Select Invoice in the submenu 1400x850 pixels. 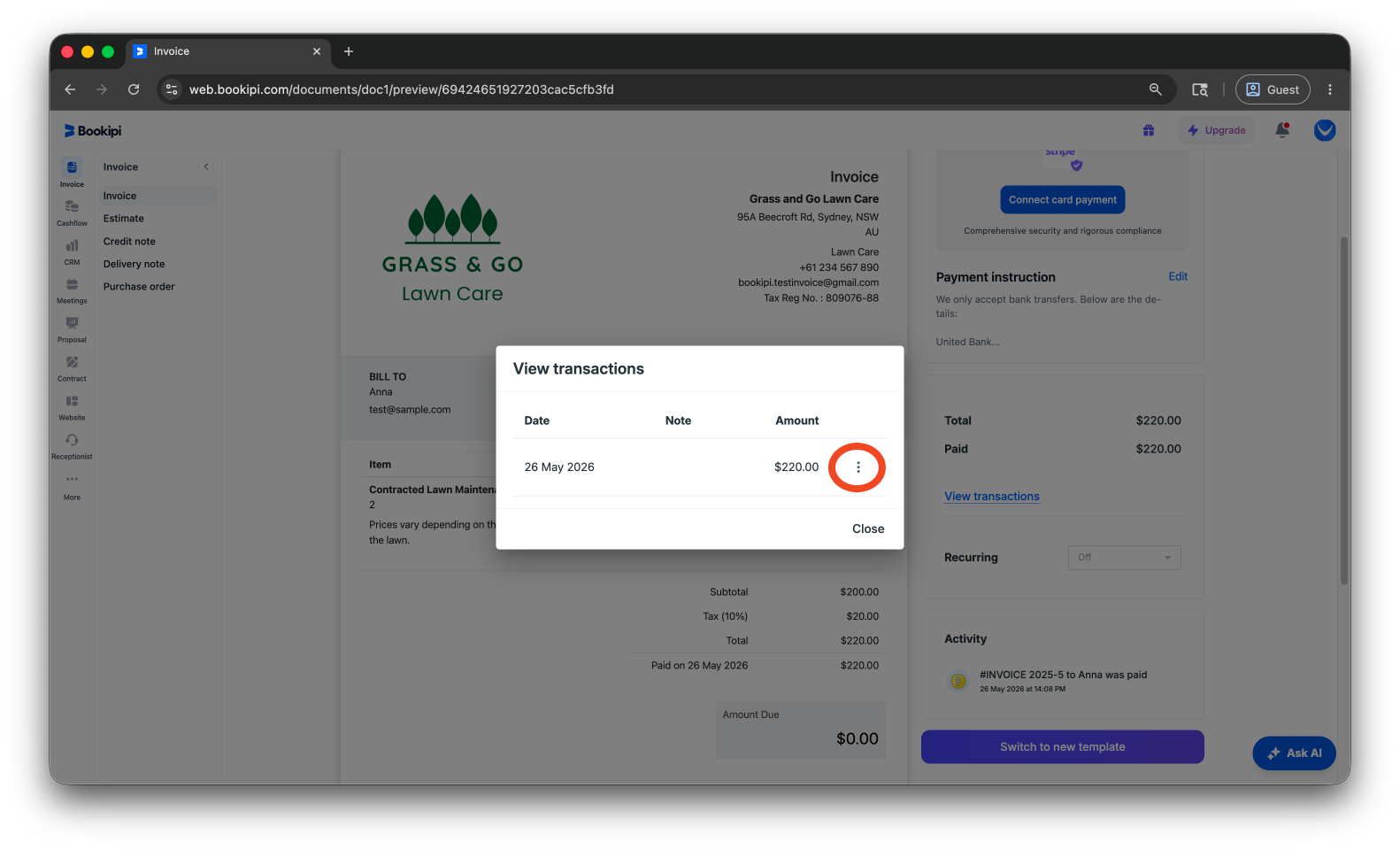click(x=157, y=196)
